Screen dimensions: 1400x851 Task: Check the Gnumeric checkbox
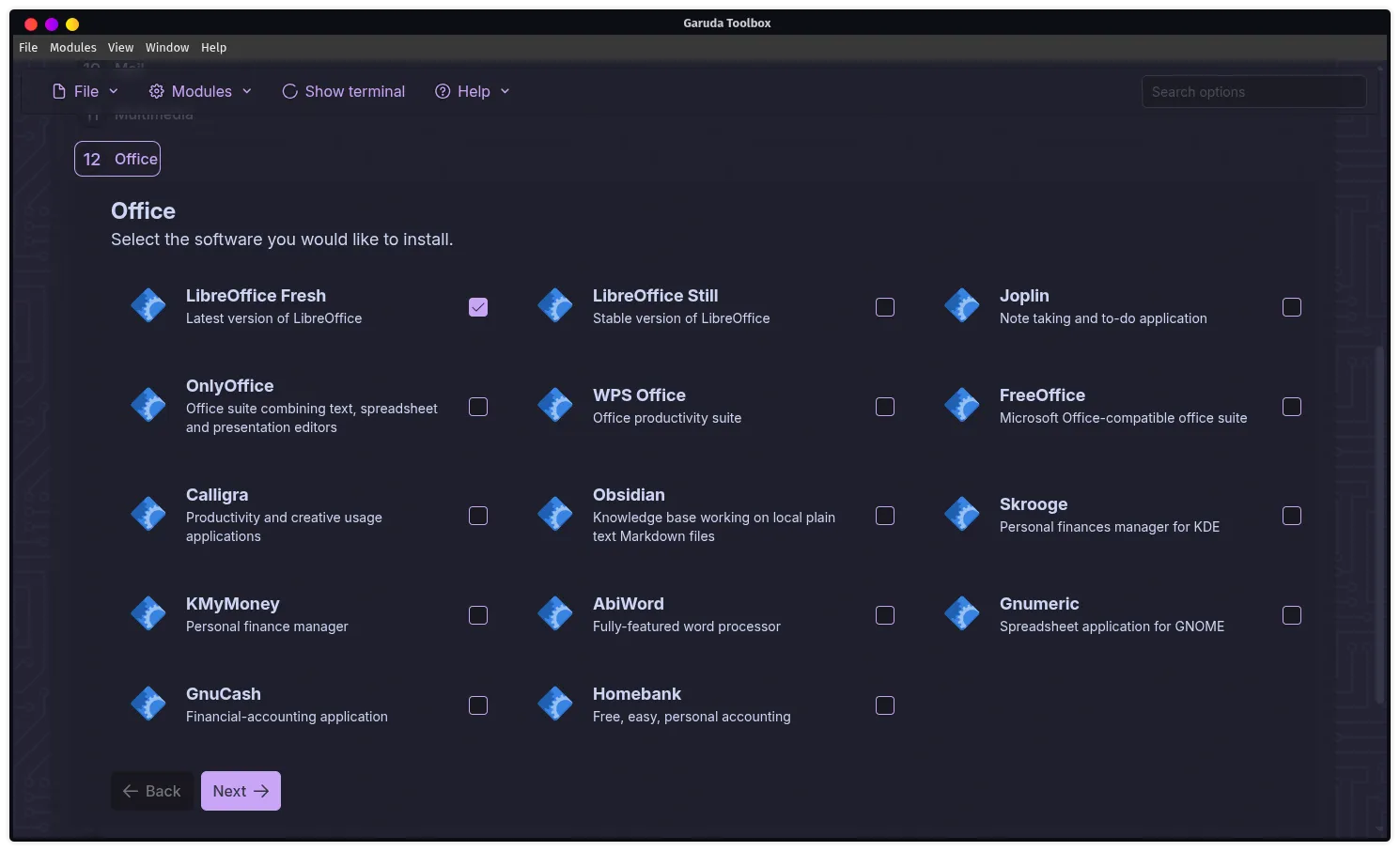[1292, 615]
